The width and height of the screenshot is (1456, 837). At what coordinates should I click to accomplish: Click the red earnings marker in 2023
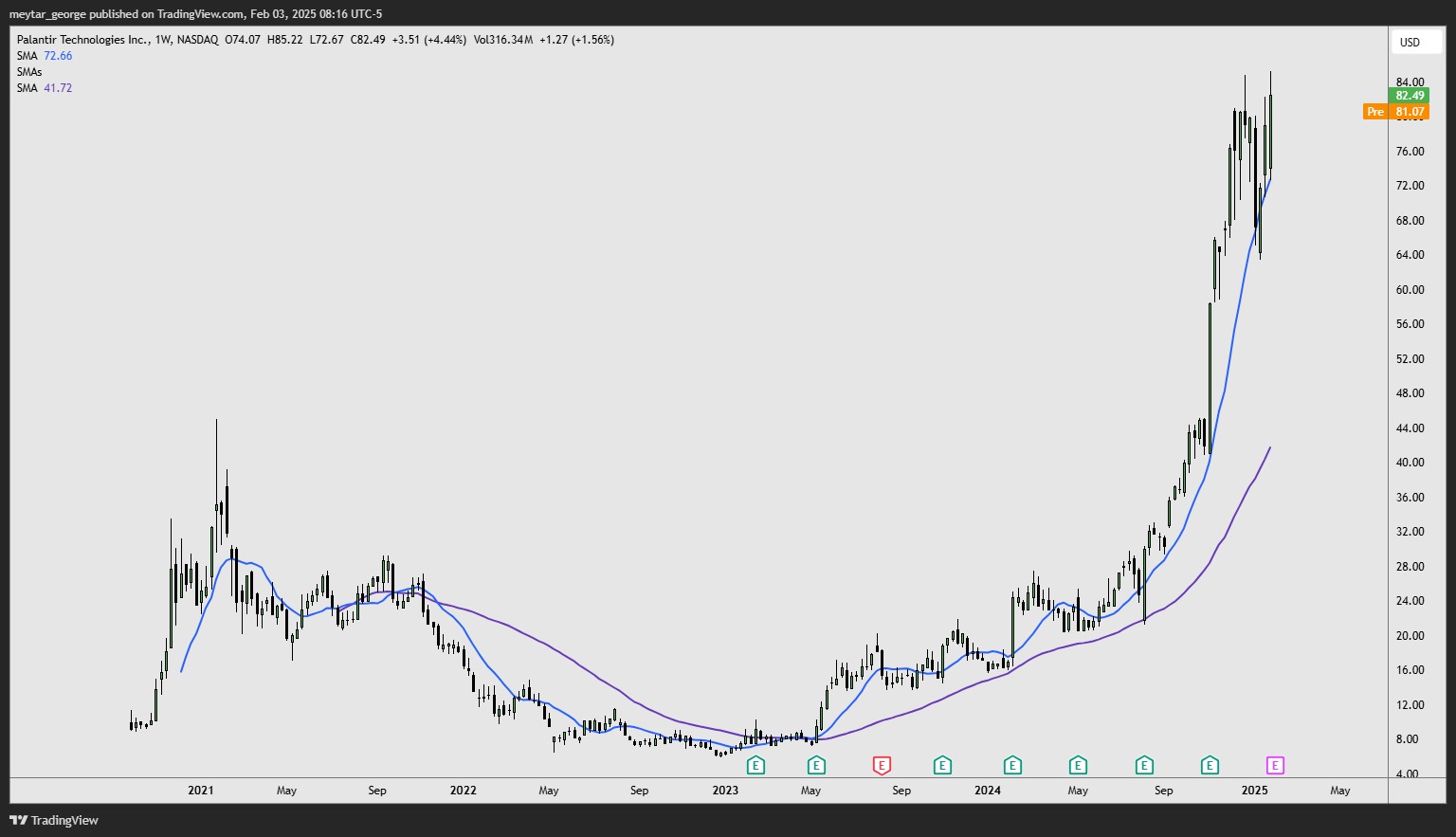[882, 765]
